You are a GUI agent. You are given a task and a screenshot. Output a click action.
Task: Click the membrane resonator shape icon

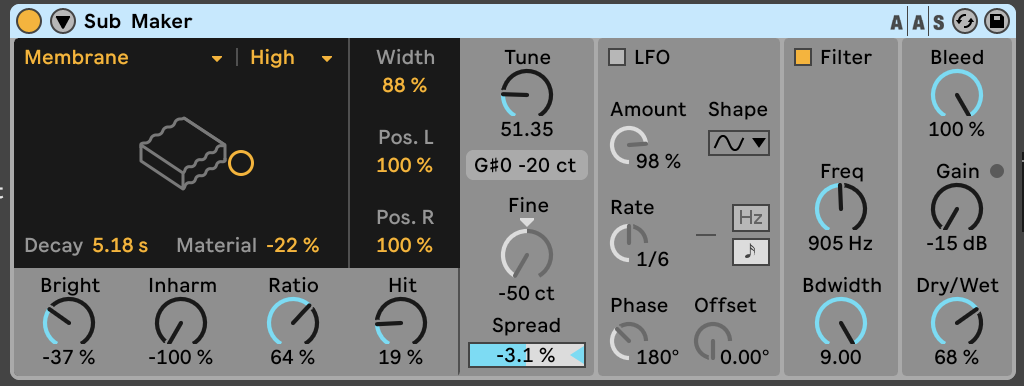(x=182, y=153)
